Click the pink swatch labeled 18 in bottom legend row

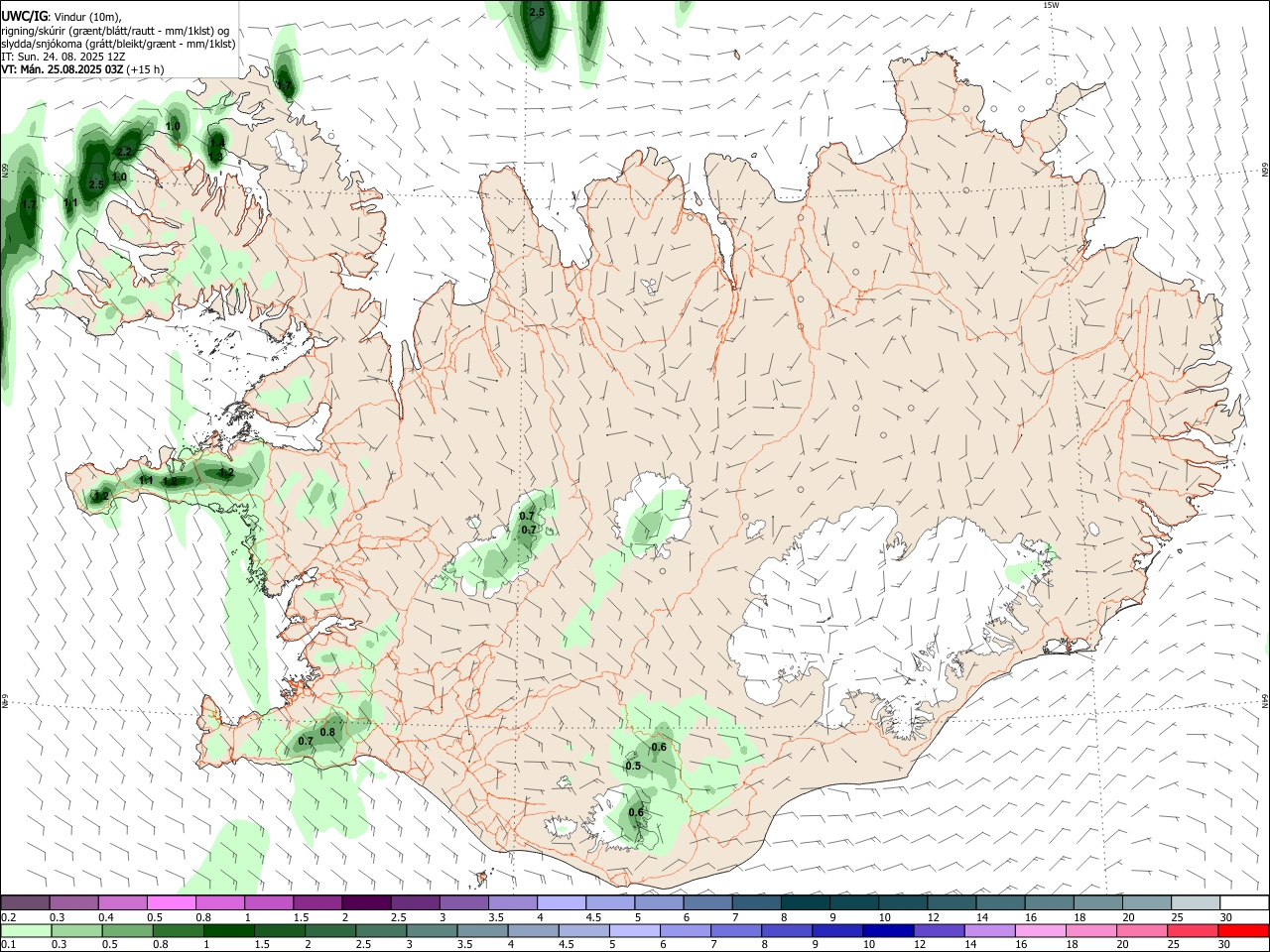[1090, 931]
